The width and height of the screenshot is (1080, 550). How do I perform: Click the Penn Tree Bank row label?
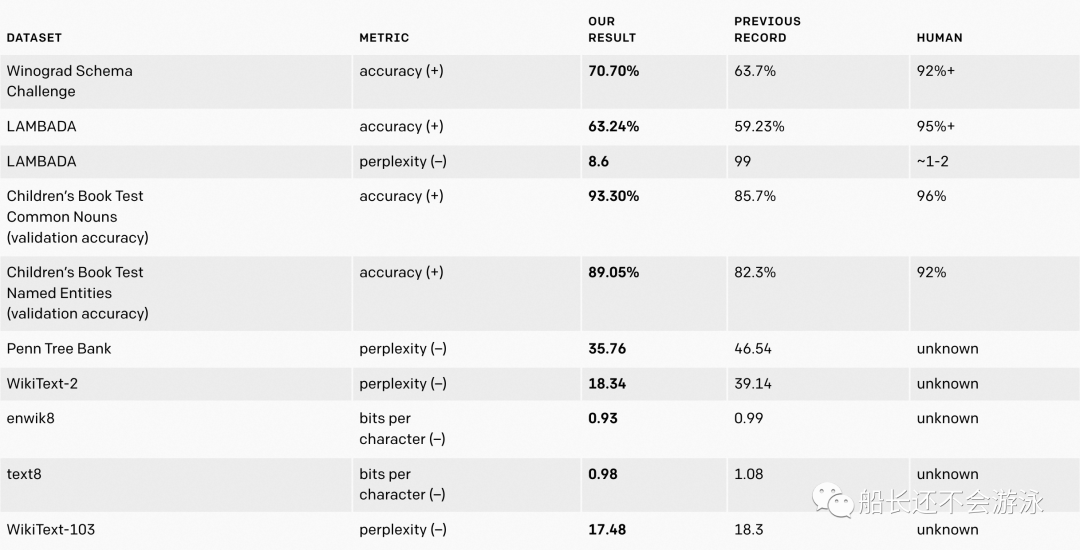(x=59, y=349)
